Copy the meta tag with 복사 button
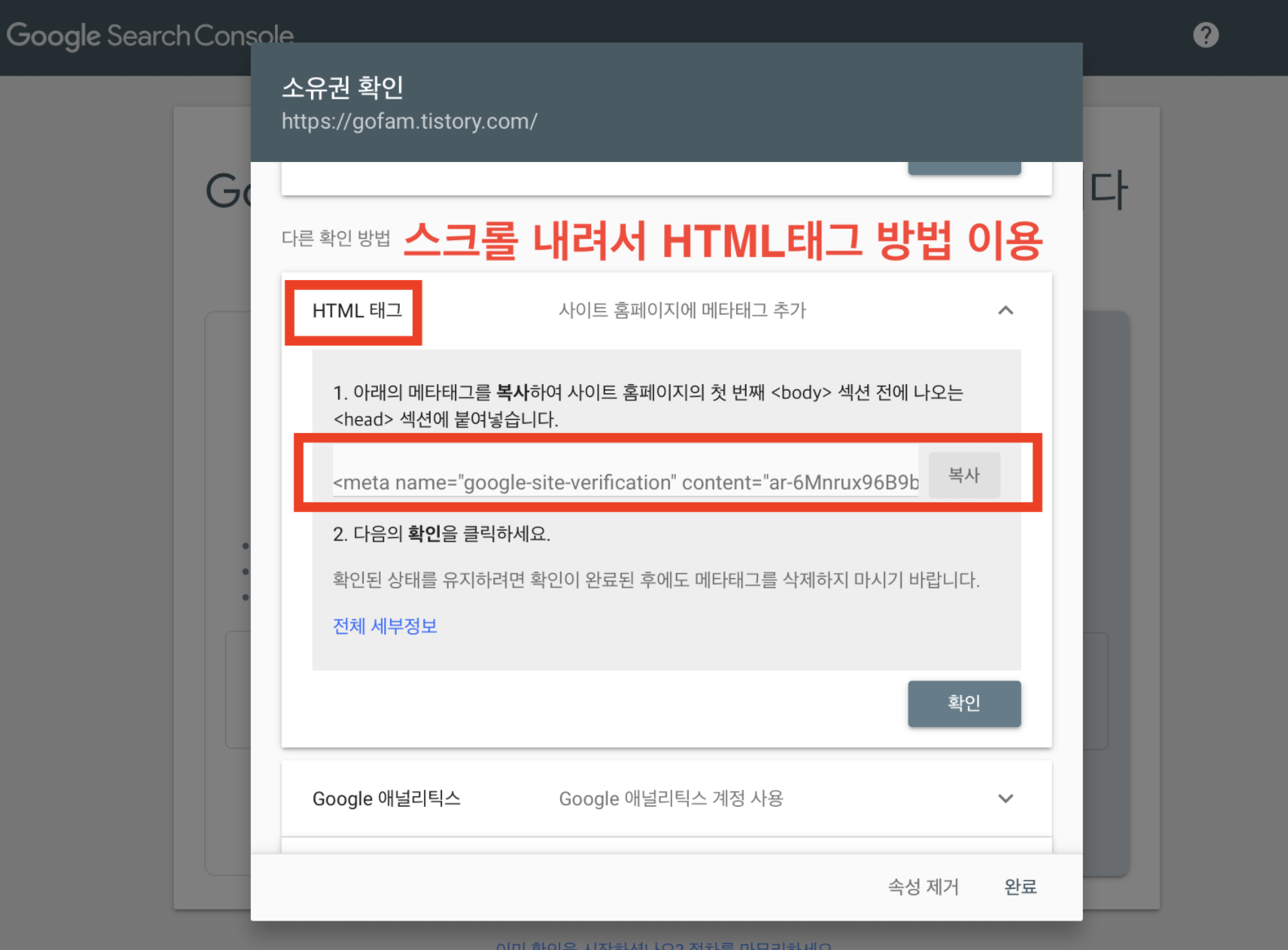The width and height of the screenshot is (1288, 950). [x=964, y=475]
